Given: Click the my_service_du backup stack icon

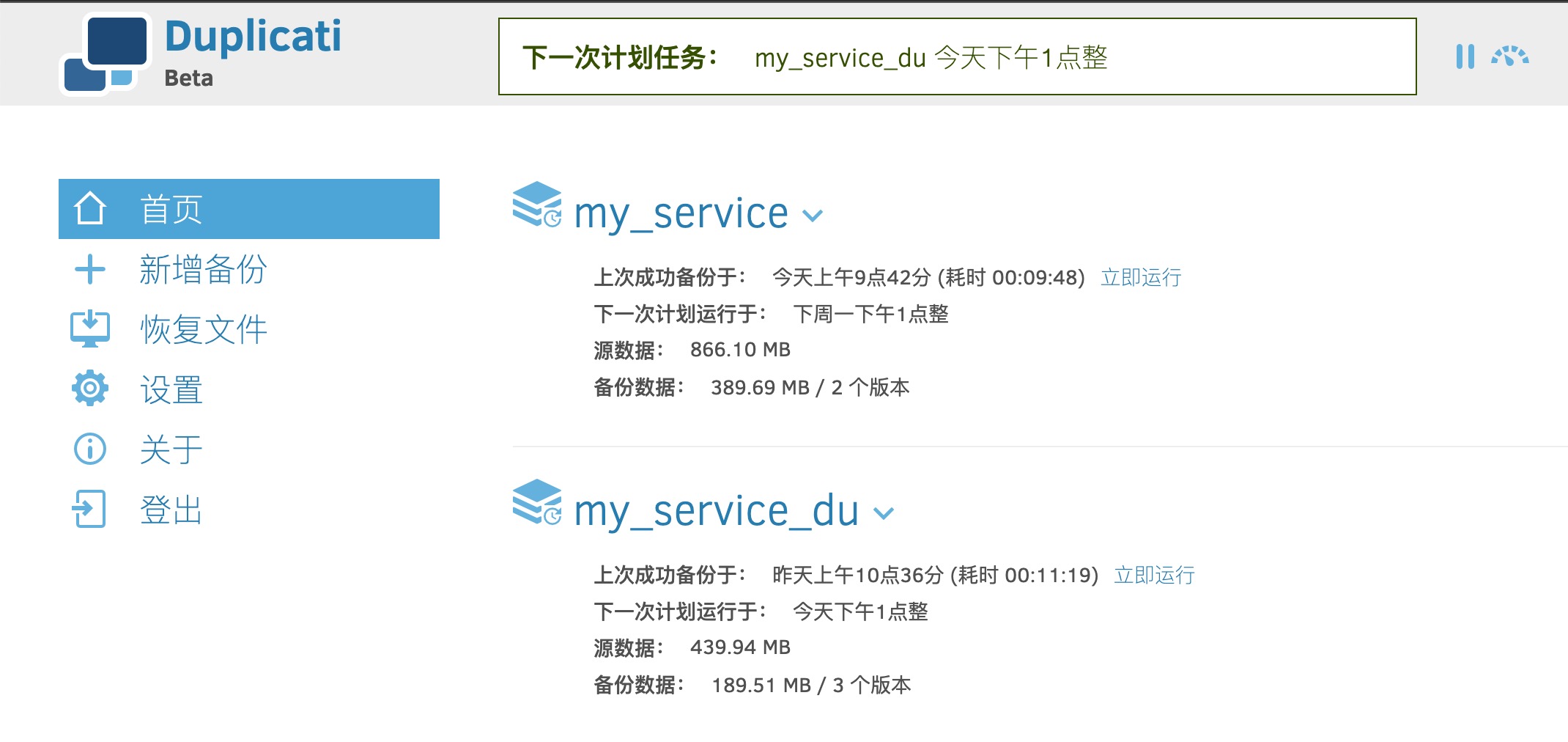Looking at the screenshot, I should tap(537, 502).
